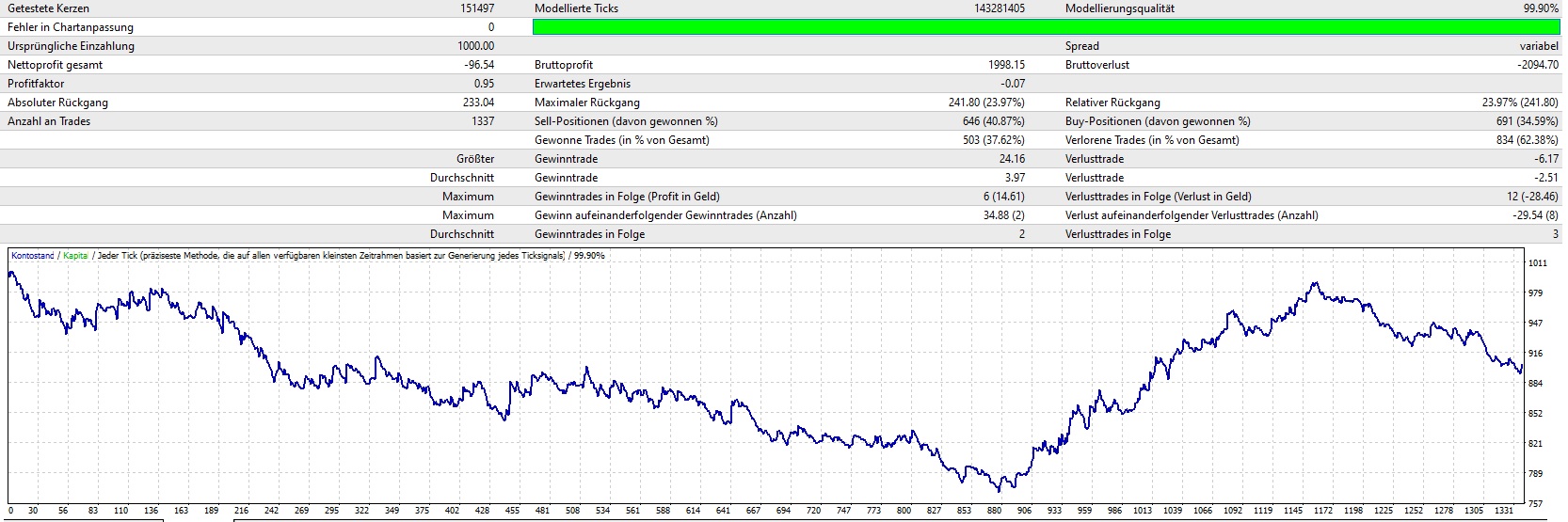Select the total trades value 1337
Image resolution: width=1568 pixels, height=522 pixels.
click(483, 121)
